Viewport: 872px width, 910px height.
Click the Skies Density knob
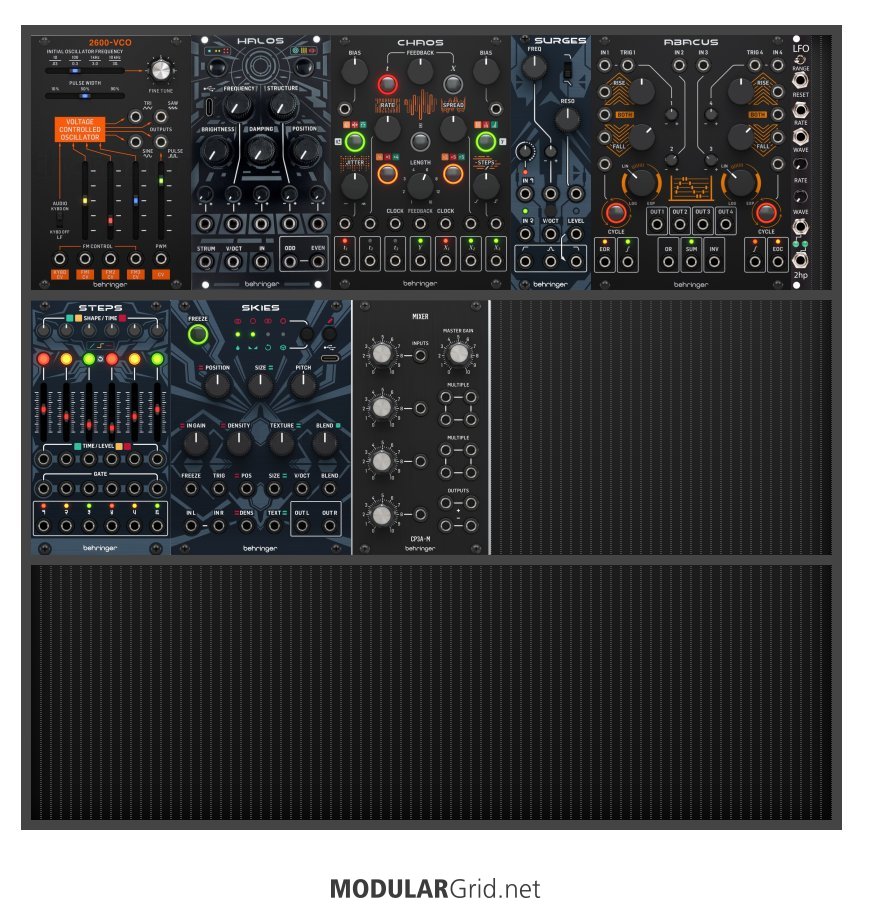pyautogui.click(x=238, y=443)
